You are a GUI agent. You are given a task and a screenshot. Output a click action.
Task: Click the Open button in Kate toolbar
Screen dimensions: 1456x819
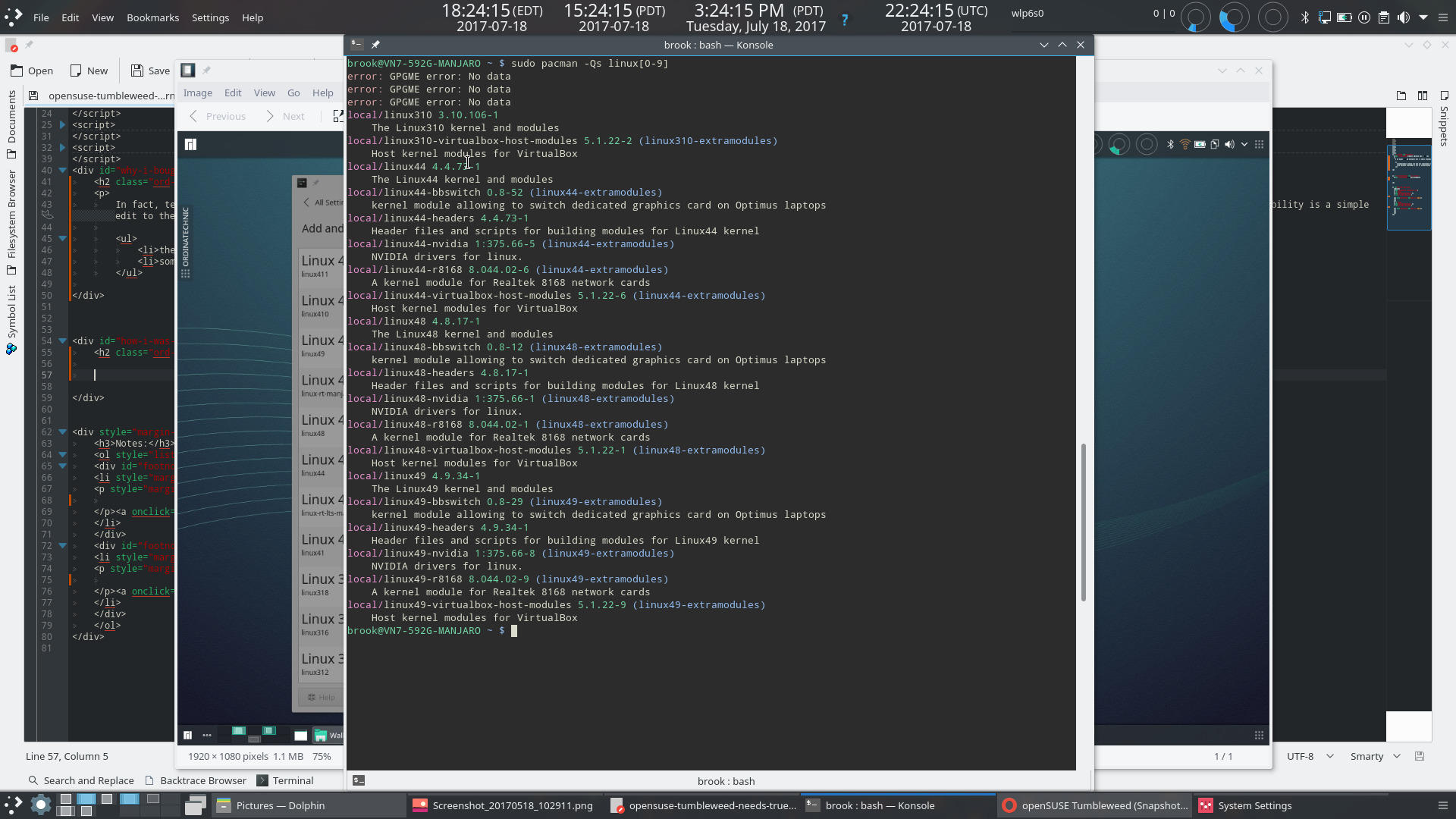(32, 71)
